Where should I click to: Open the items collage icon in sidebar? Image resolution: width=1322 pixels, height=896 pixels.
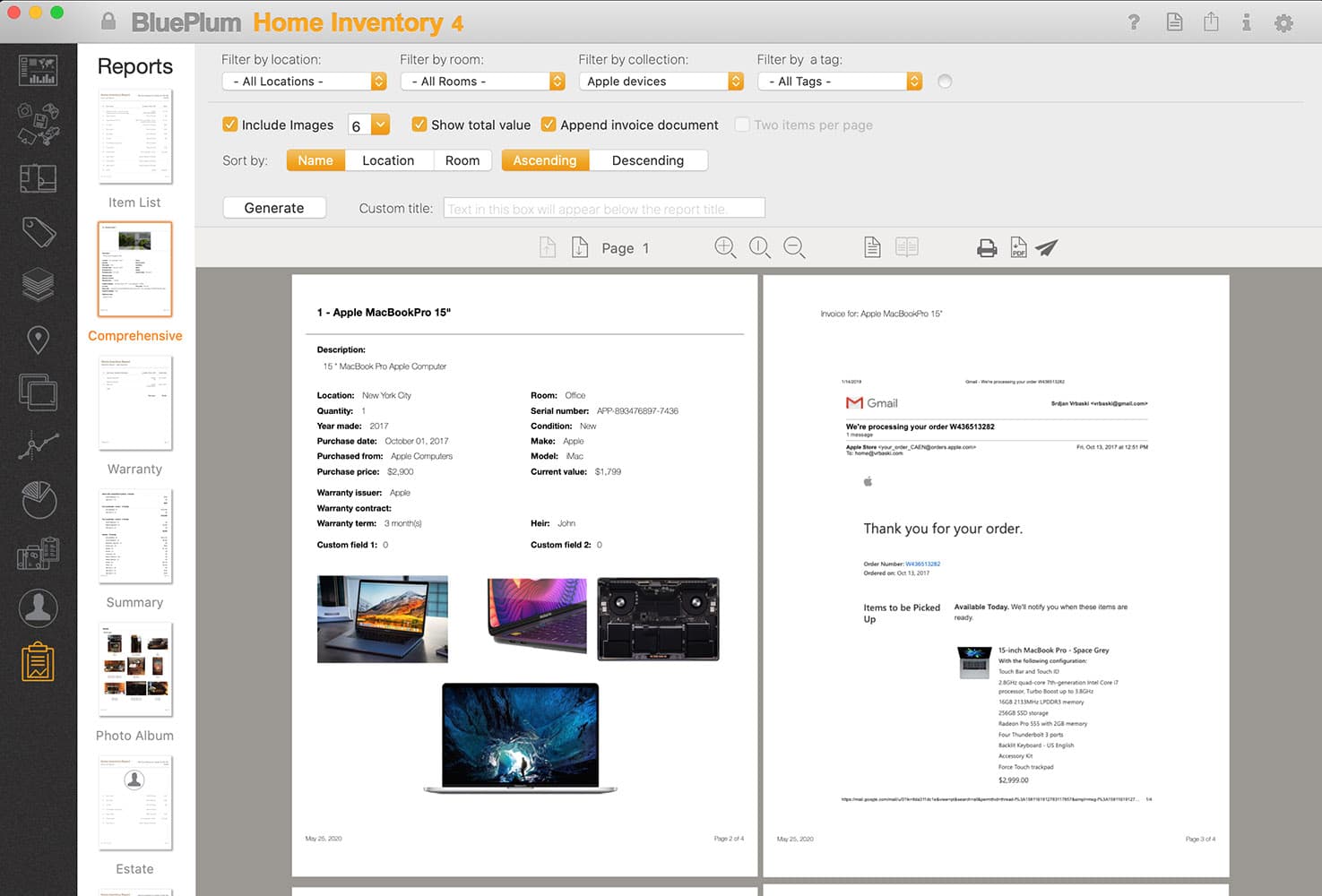pyautogui.click(x=38, y=124)
